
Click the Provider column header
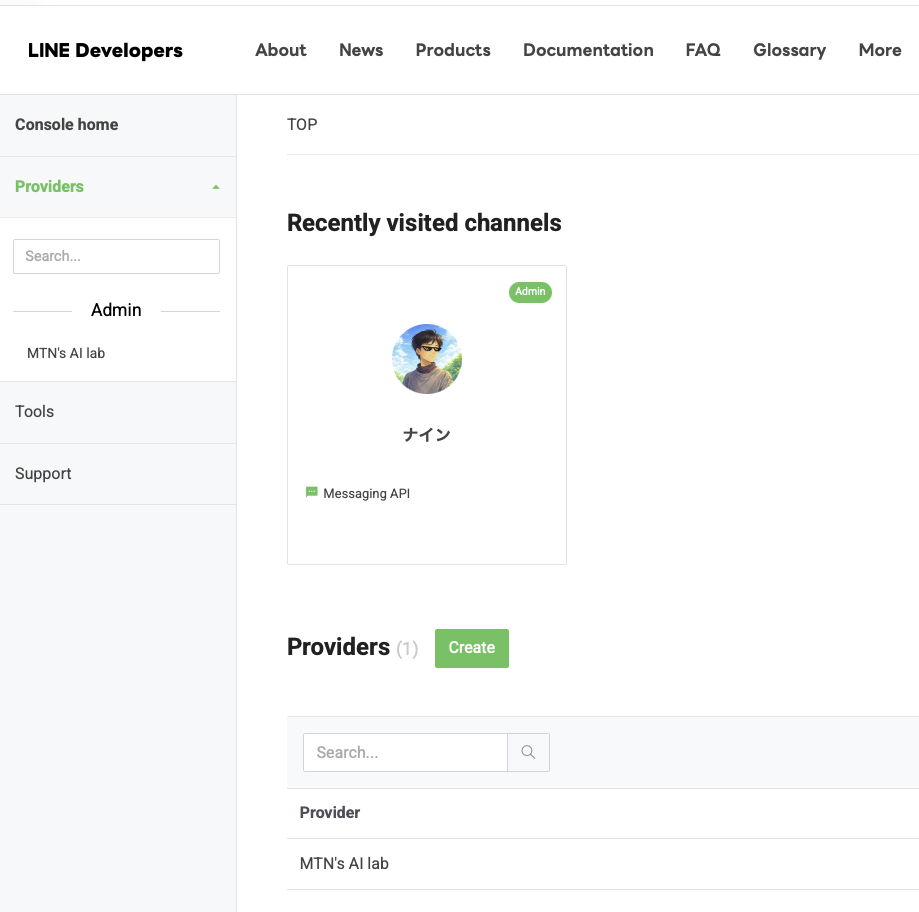point(330,813)
